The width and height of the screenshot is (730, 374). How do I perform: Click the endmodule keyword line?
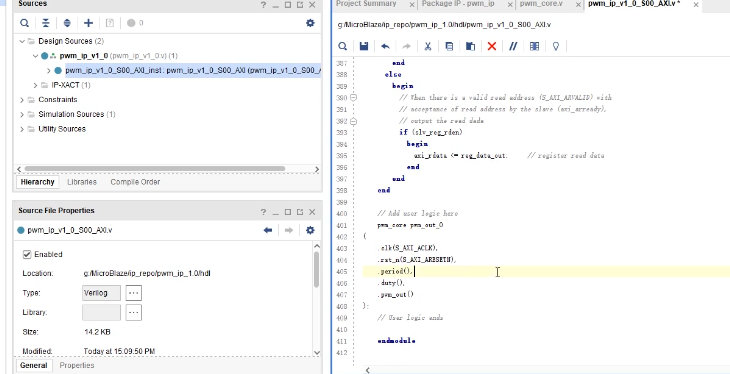click(396, 341)
